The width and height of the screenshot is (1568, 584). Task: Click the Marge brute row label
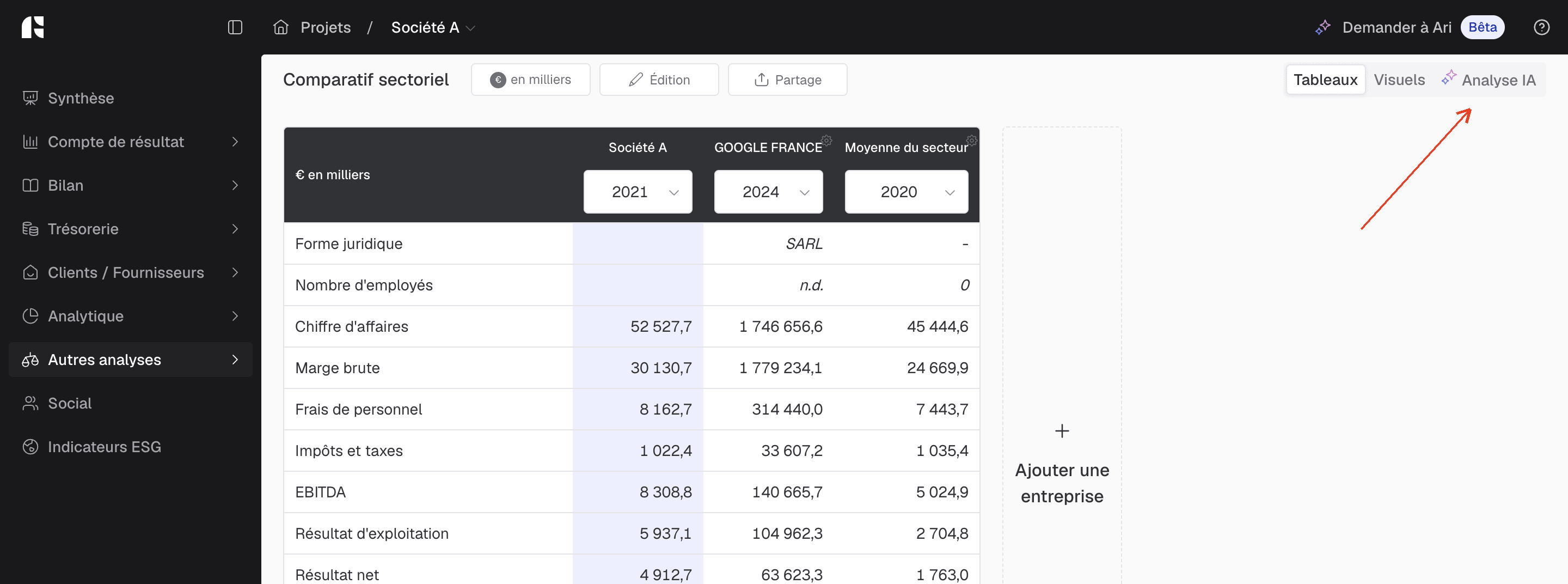click(x=337, y=368)
